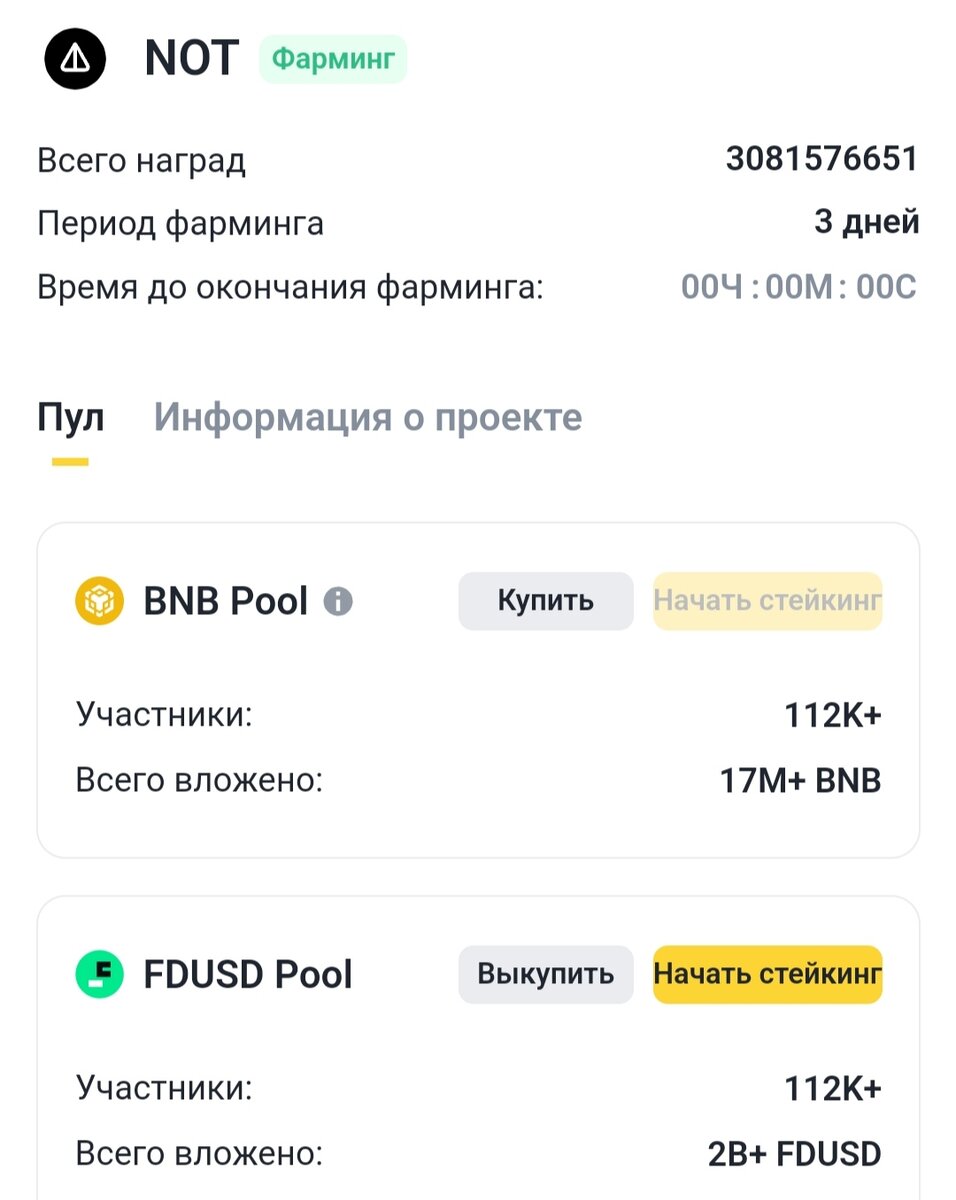Tap 2B+ FDUSD total invested value
The width and height of the screenshot is (956, 1200).
[x=795, y=1154]
